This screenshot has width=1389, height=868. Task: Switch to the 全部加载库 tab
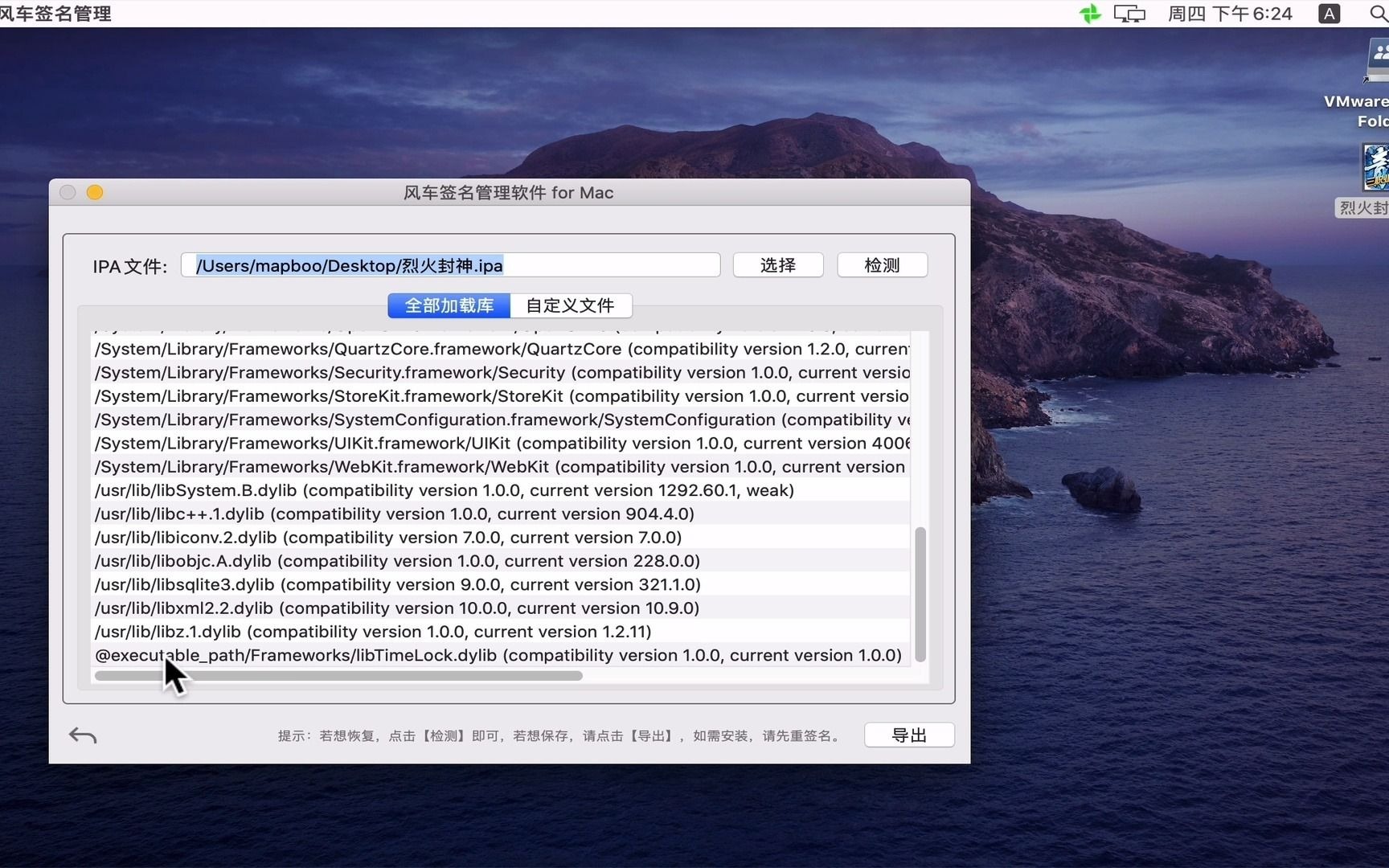tap(449, 305)
